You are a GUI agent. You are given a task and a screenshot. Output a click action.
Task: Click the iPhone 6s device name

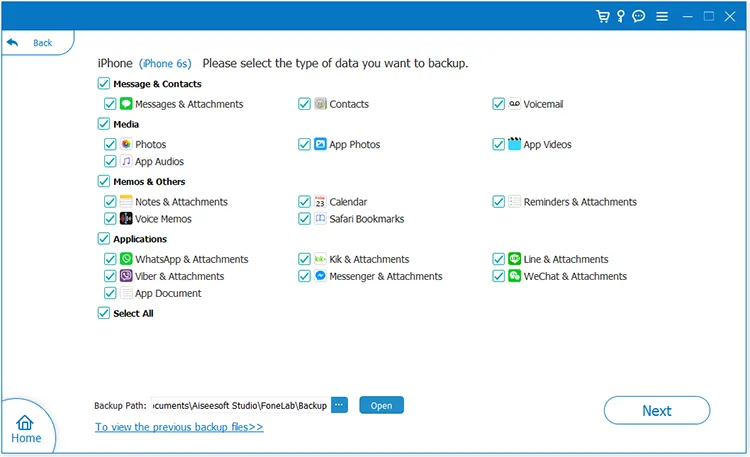pos(165,64)
